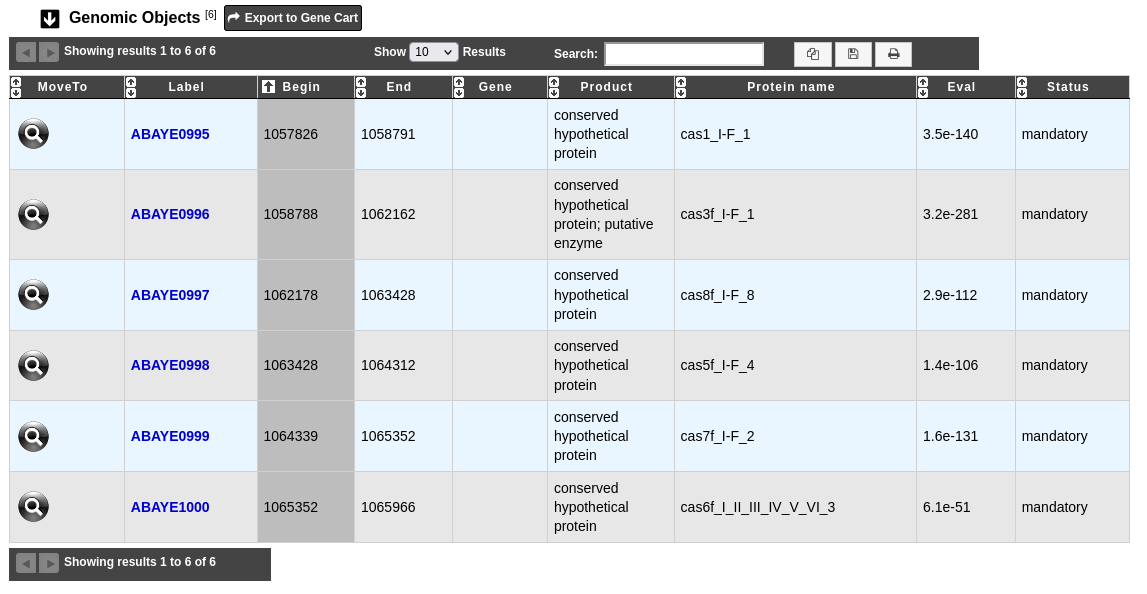
Task: Click the [6] count superscript
Action: tap(211, 15)
